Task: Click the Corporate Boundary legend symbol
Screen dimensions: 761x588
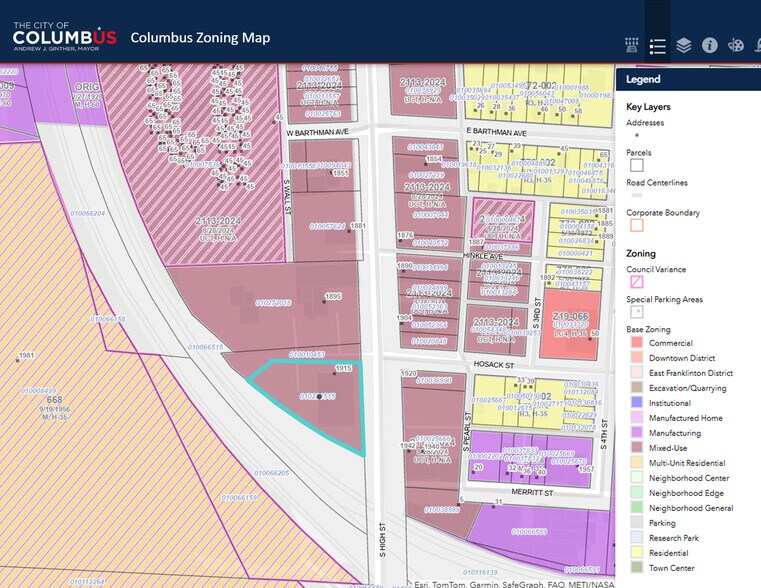Action: tap(637, 225)
